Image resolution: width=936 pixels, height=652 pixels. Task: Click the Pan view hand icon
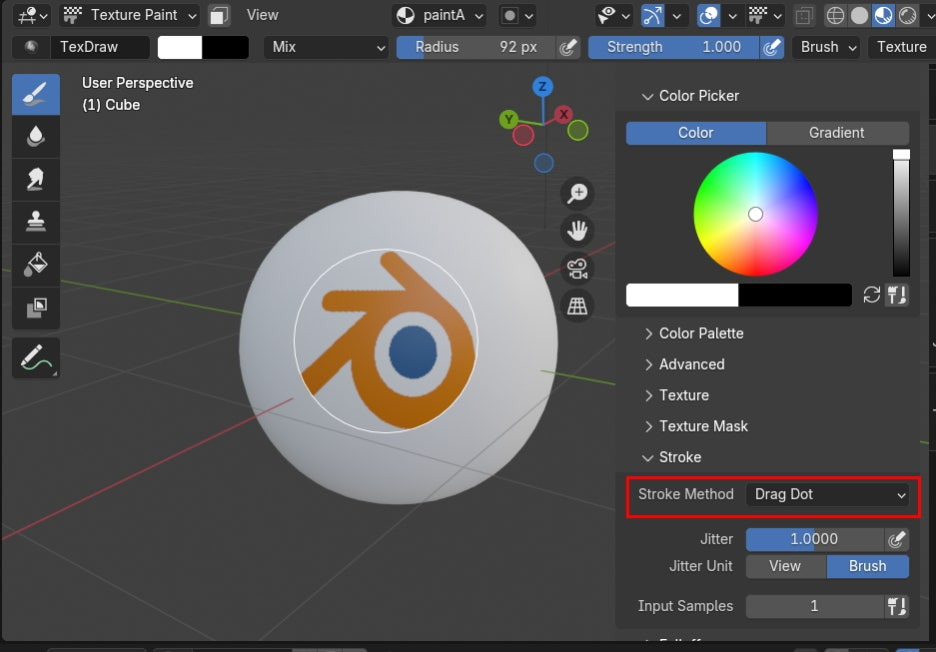coord(577,230)
